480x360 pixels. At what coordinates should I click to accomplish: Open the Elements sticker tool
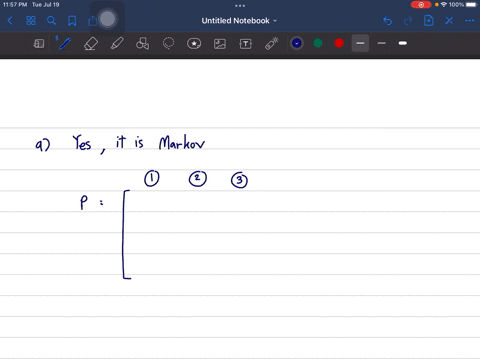[x=194, y=44]
